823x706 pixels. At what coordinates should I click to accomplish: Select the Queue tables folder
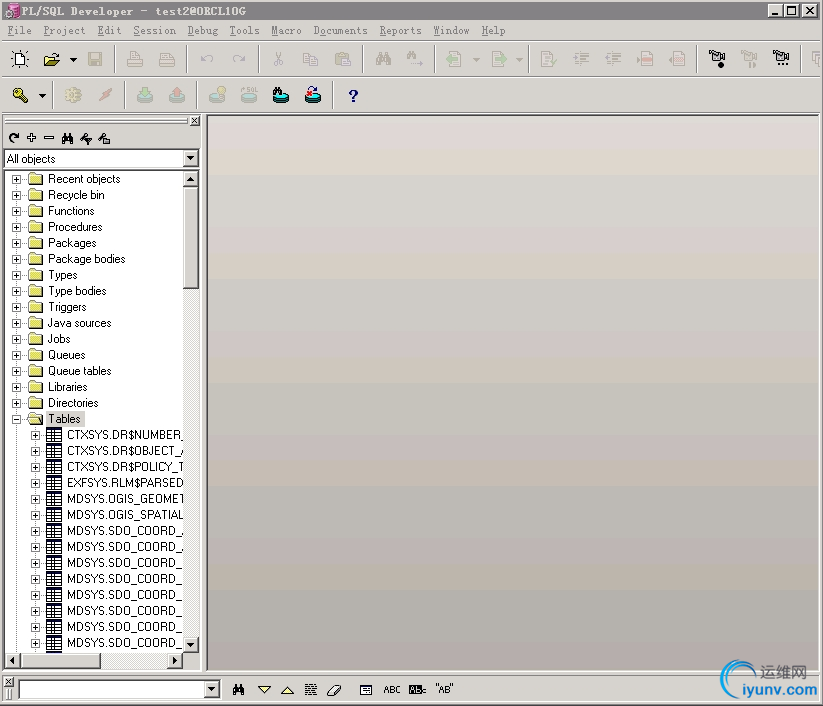80,371
